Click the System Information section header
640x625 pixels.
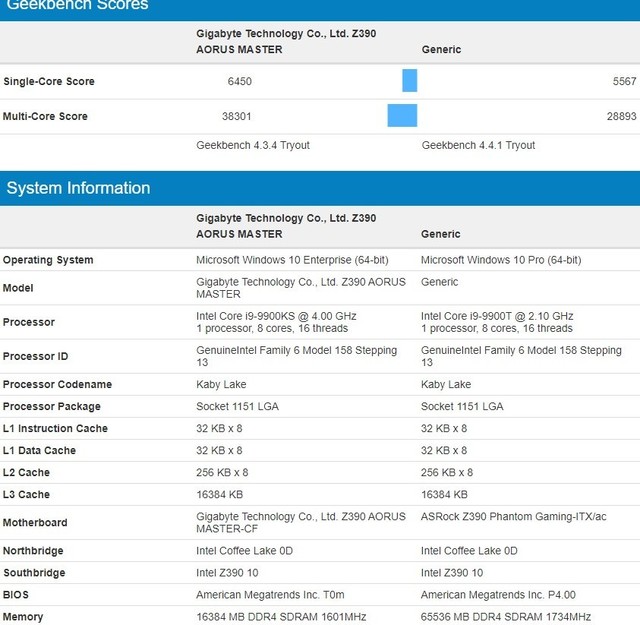pyautogui.click(x=78, y=188)
